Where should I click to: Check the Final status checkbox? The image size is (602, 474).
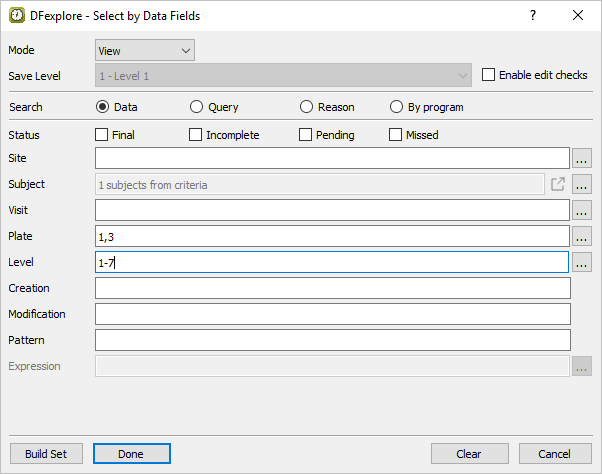102,135
